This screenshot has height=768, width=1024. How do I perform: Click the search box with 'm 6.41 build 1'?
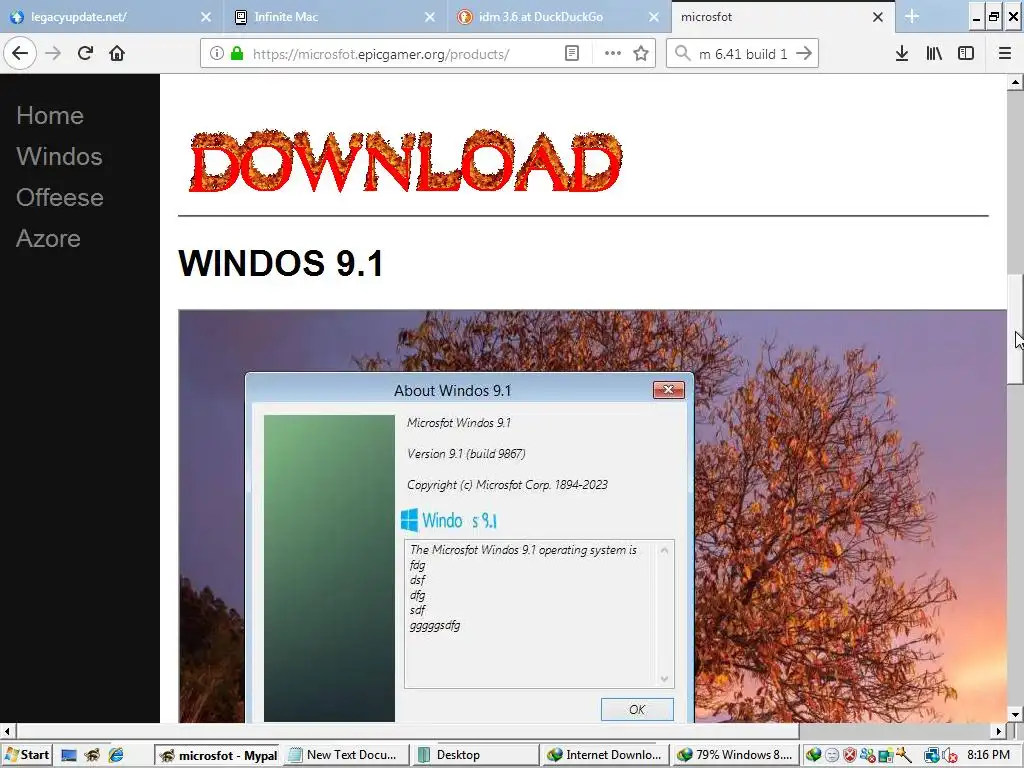pos(743,54)
